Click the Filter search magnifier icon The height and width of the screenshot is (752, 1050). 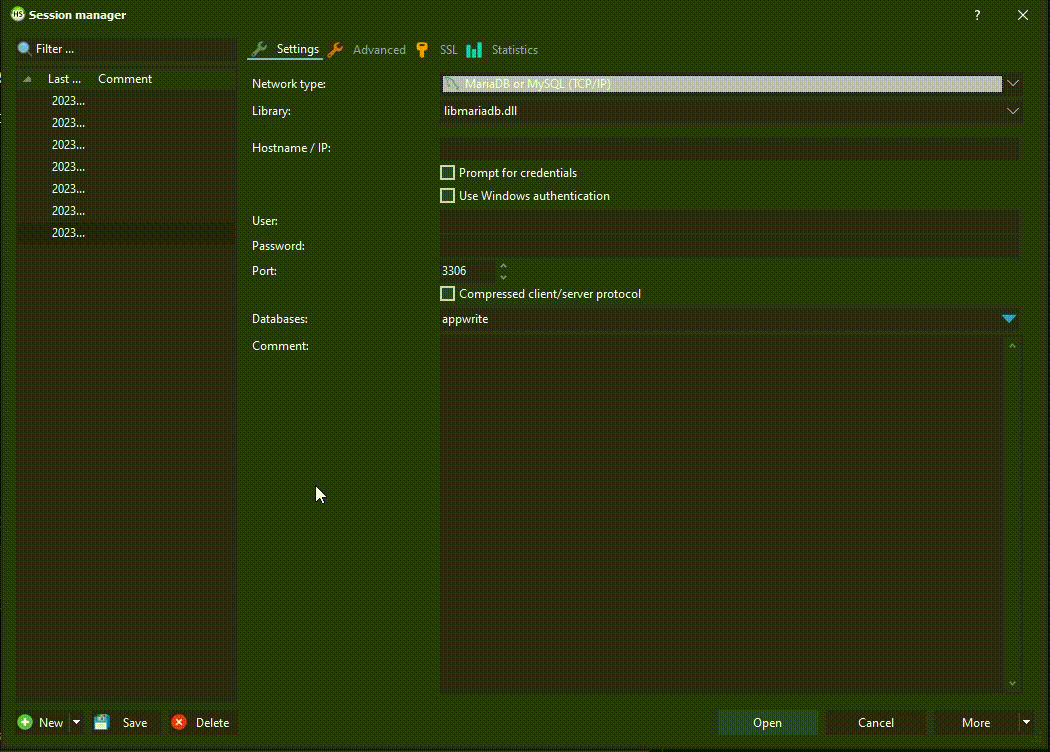coord(24,49)
